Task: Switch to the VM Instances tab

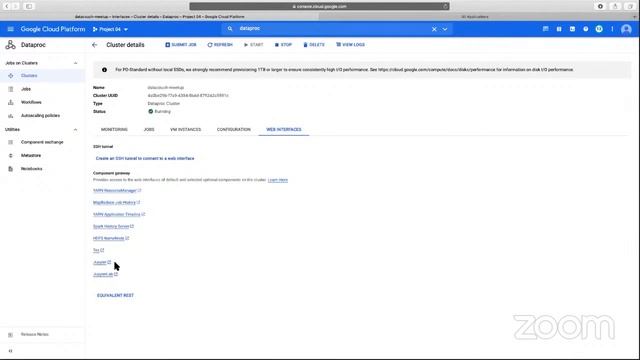Action: pyautogui.click(x=185, y=129)
